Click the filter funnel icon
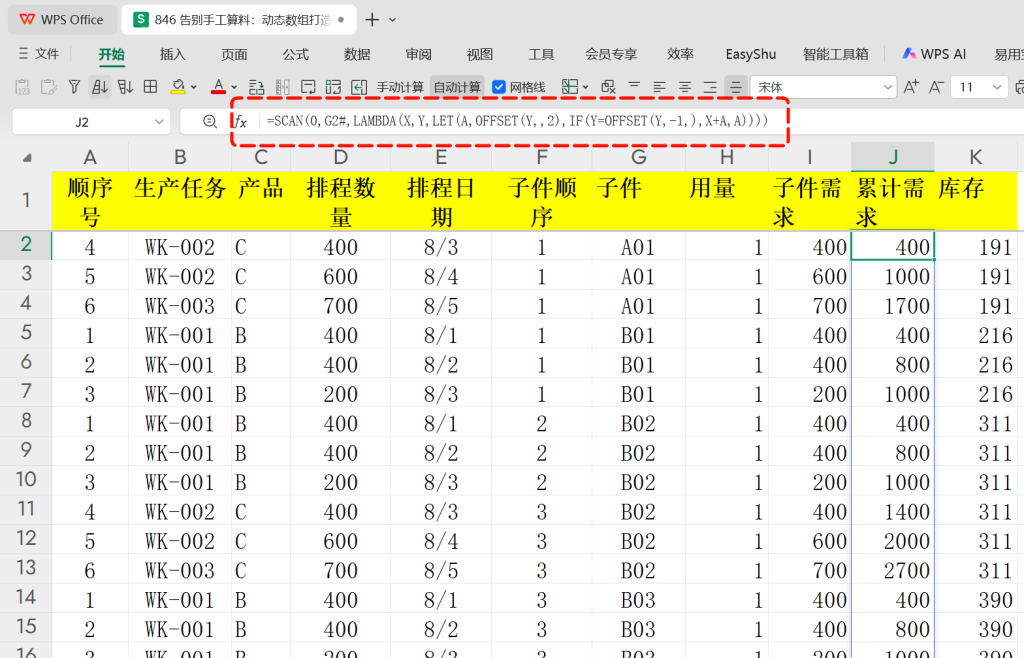1024x658 pixels. (x=74, y=87)
